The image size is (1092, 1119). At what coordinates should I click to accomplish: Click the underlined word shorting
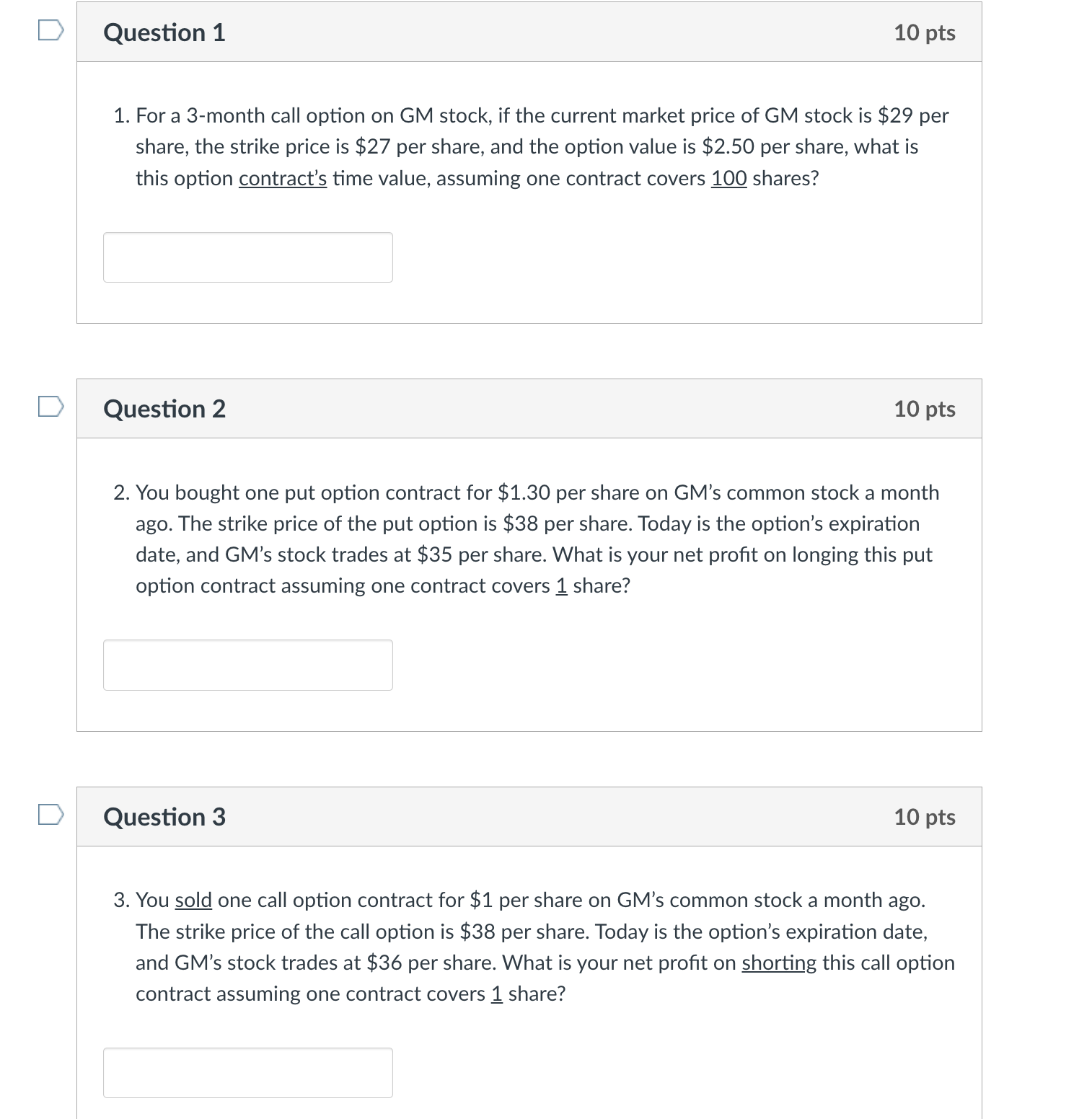[x=778, y=962]
